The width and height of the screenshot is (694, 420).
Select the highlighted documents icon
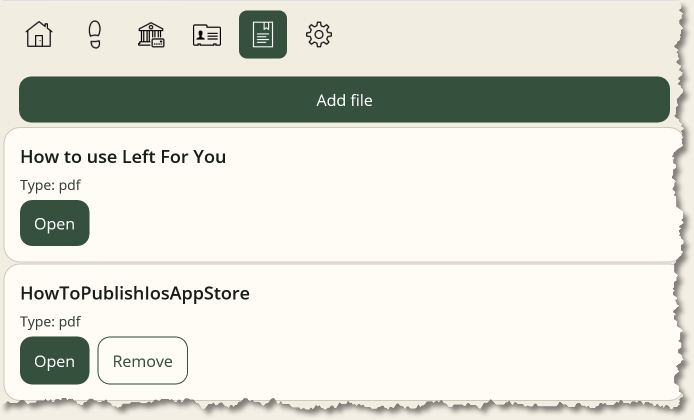click(263, 35)
